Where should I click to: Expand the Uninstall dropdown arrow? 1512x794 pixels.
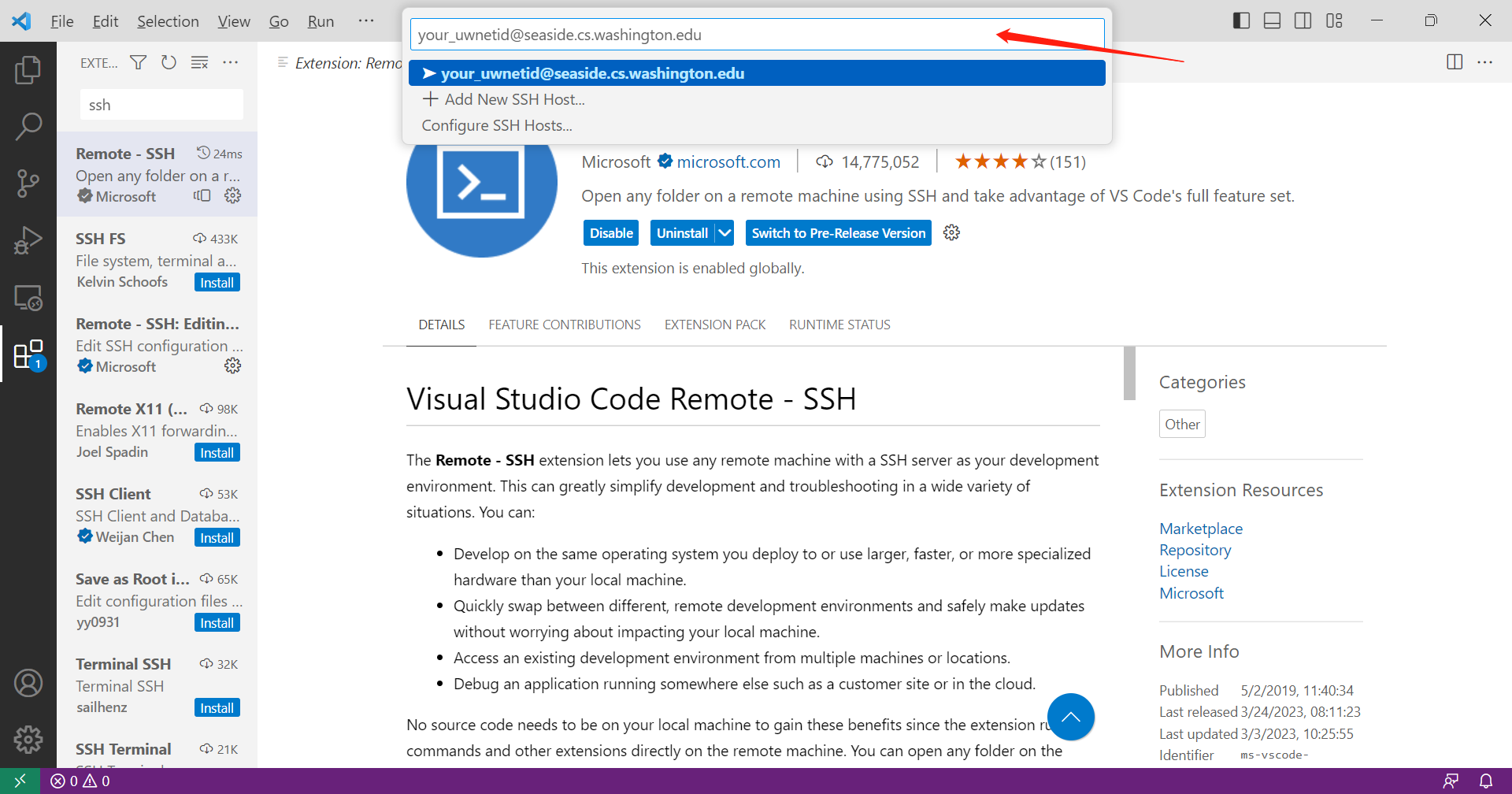pyautogui.click(x=725, y=233)
